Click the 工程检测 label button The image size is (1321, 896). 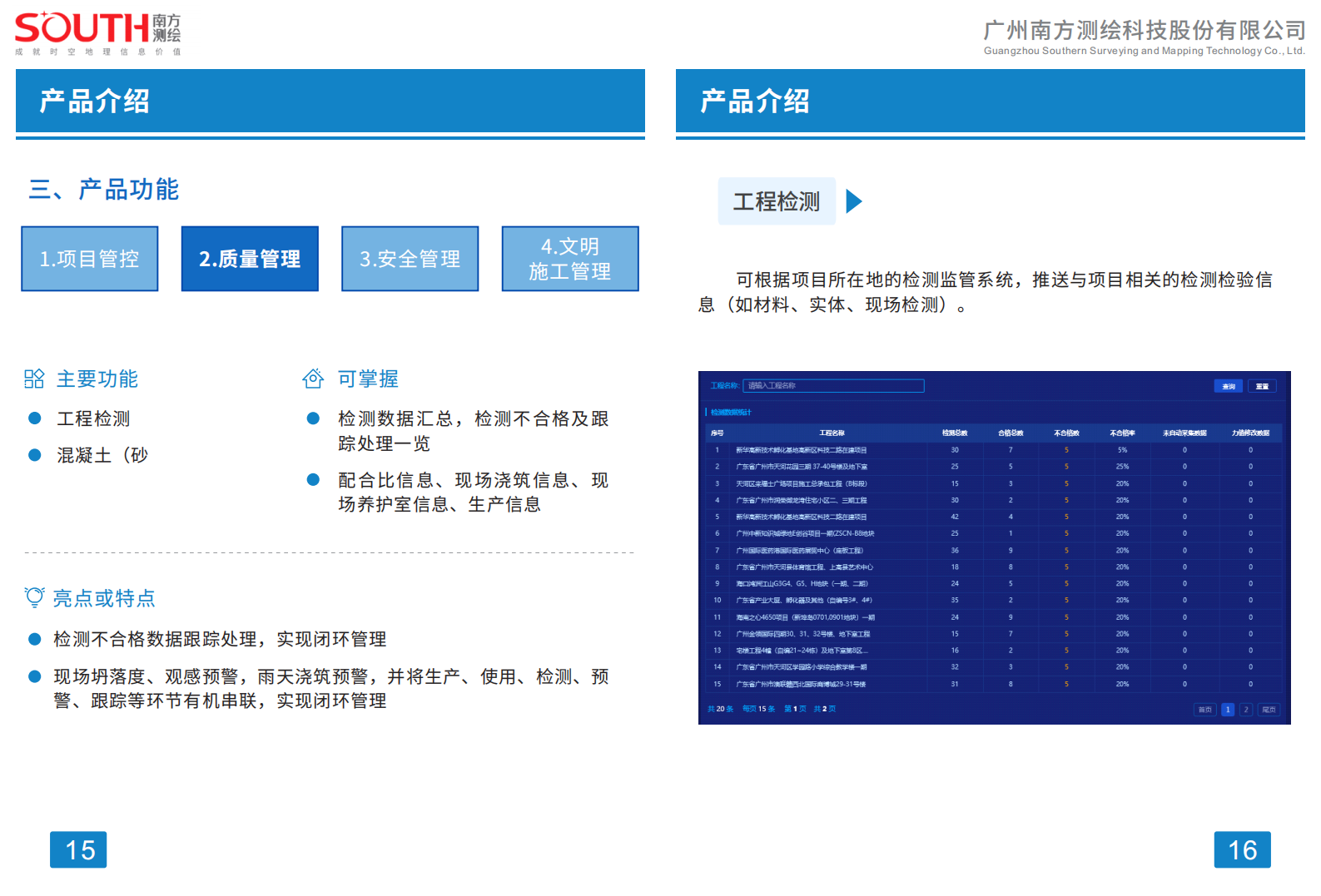click(777, 201)
